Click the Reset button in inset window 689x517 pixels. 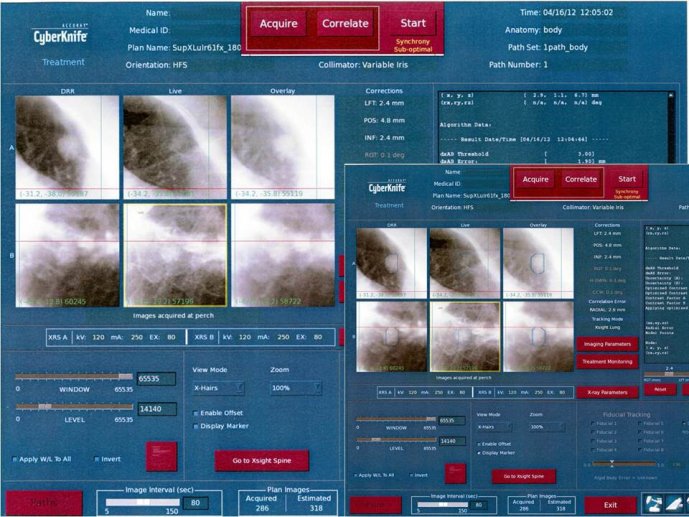coord(660,389)
